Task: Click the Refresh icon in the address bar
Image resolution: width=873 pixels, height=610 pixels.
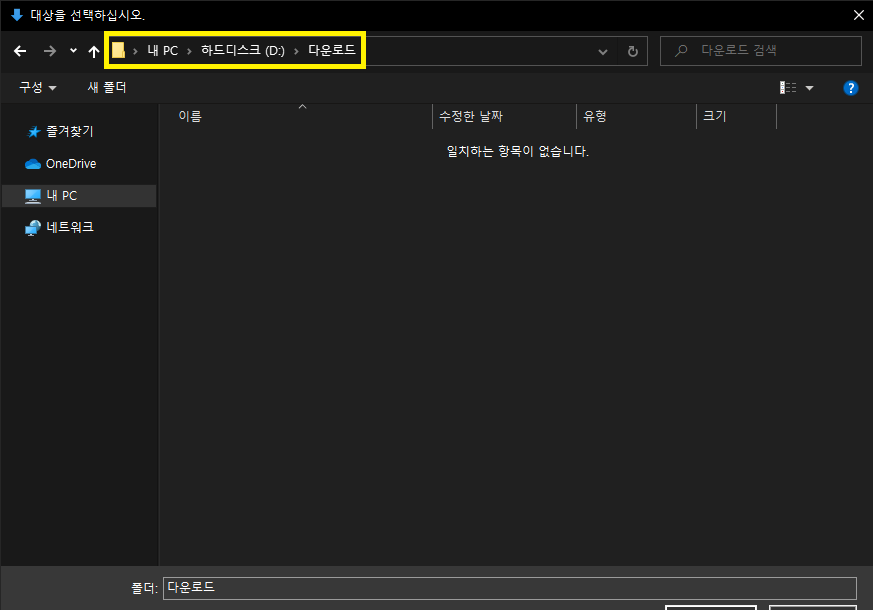Action: [x=632, y=50]
